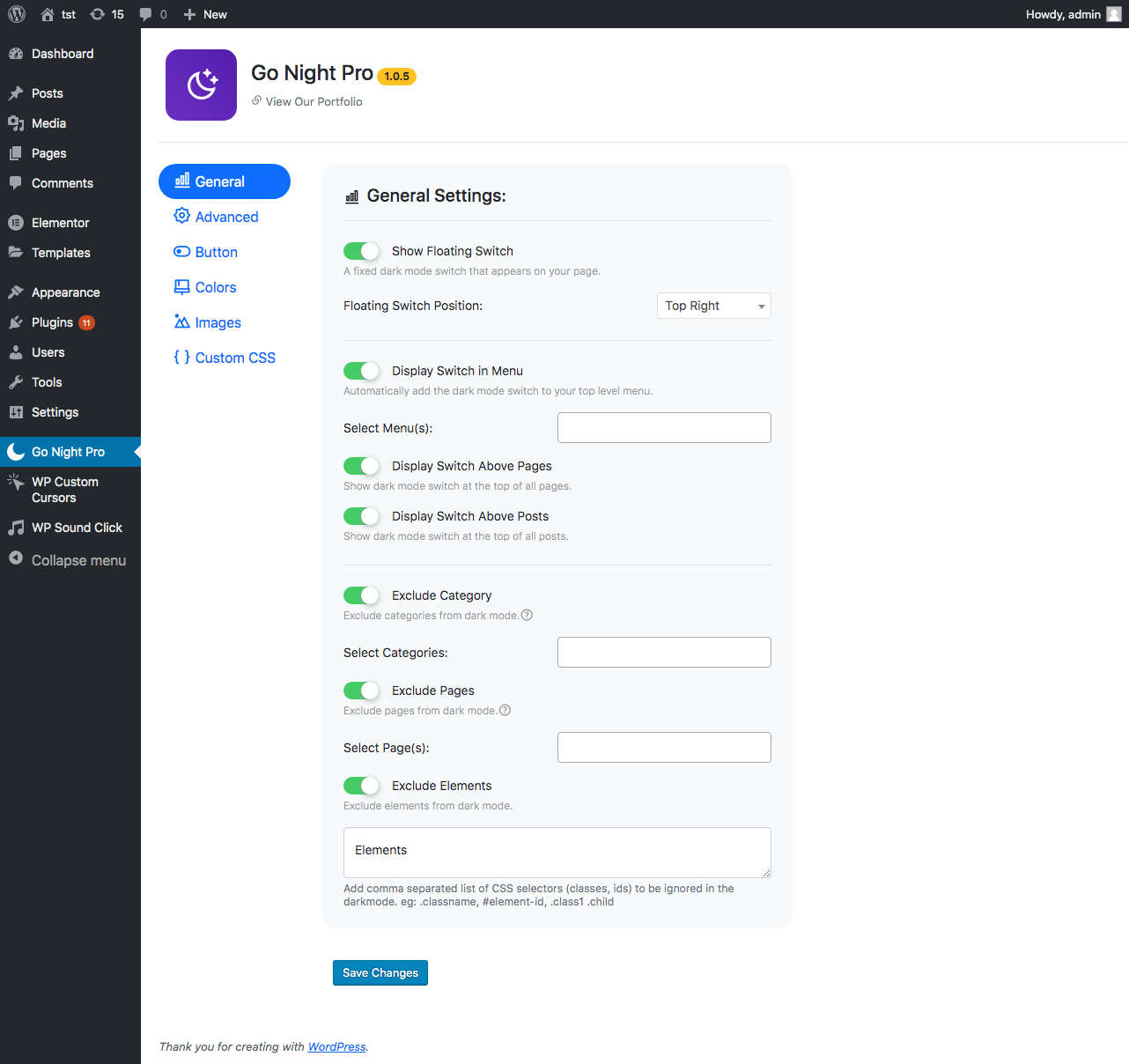
Task: Click the Elementor sidebar icon
Action: point(16,223)
